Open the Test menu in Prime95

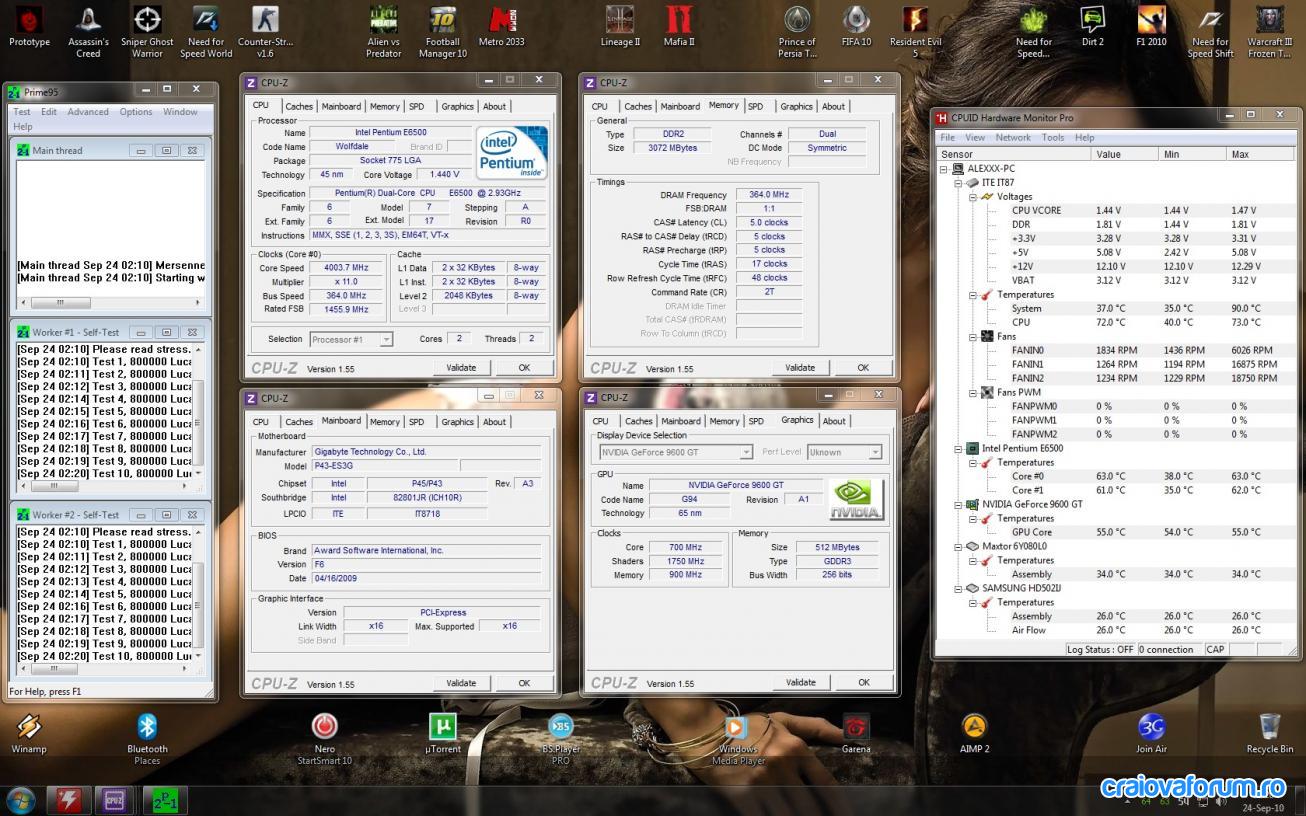22,112
